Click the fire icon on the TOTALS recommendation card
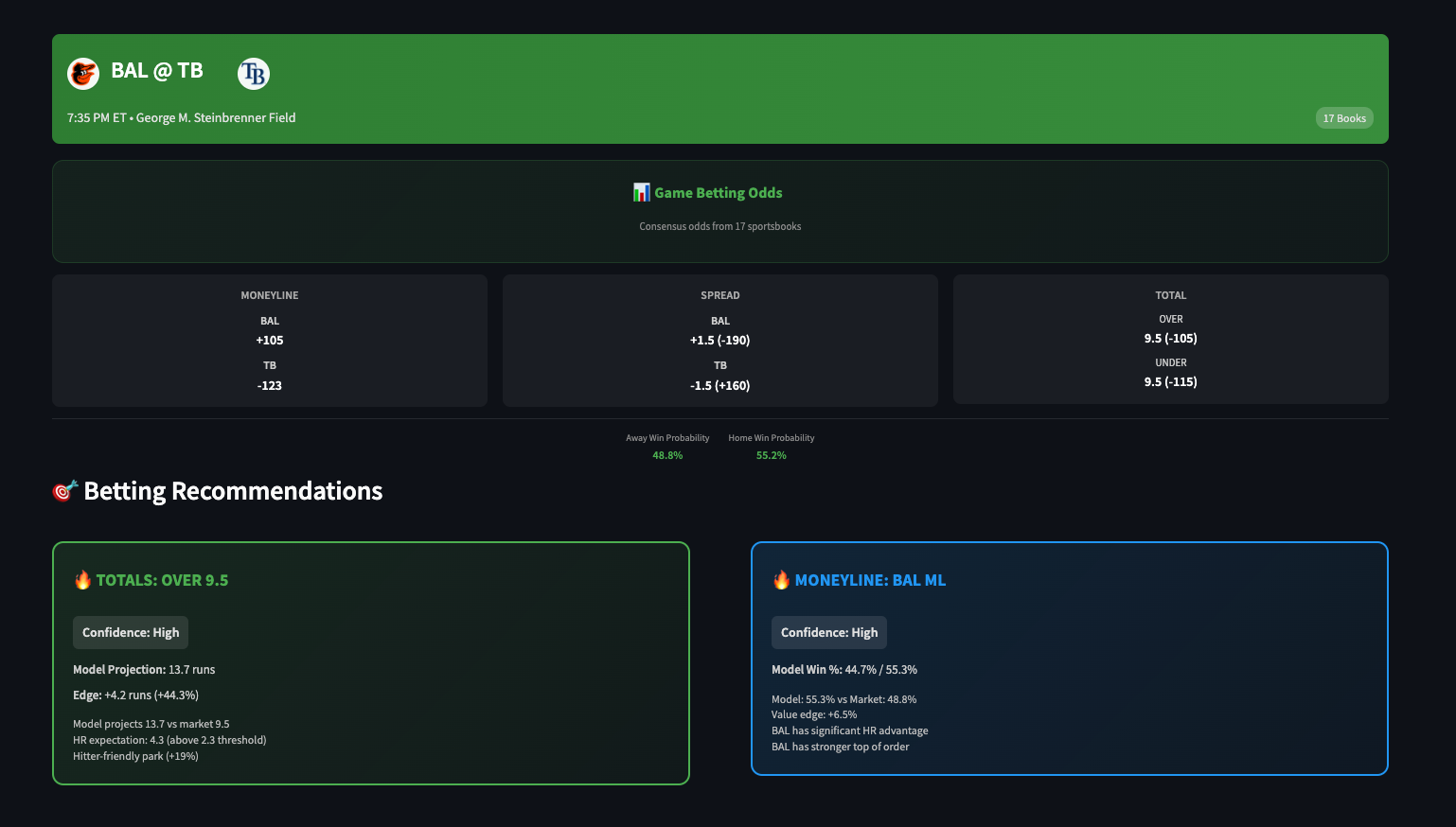 click(83, 579)
